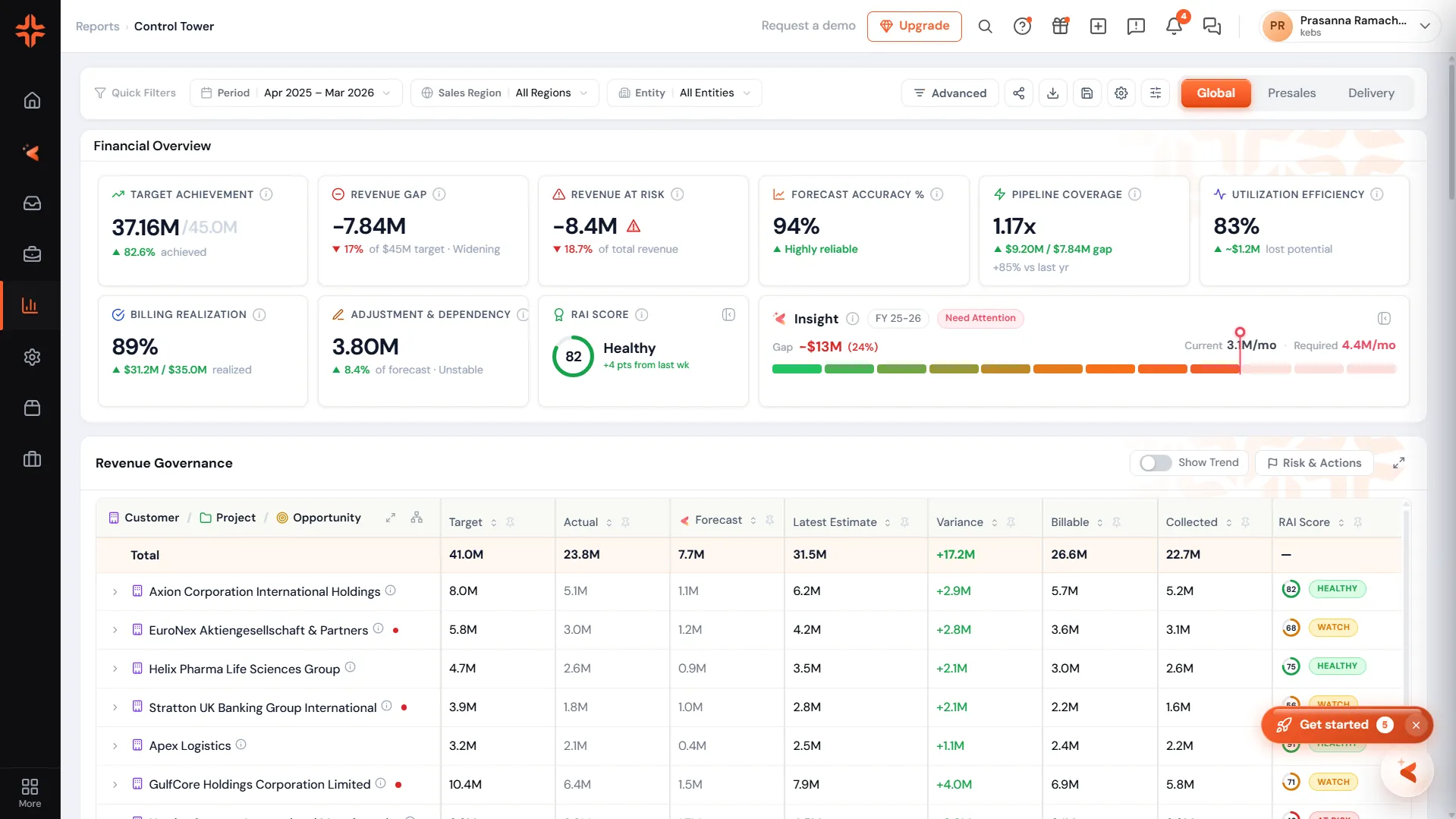Click the first green segment of Insight bar

click(797, 369)
